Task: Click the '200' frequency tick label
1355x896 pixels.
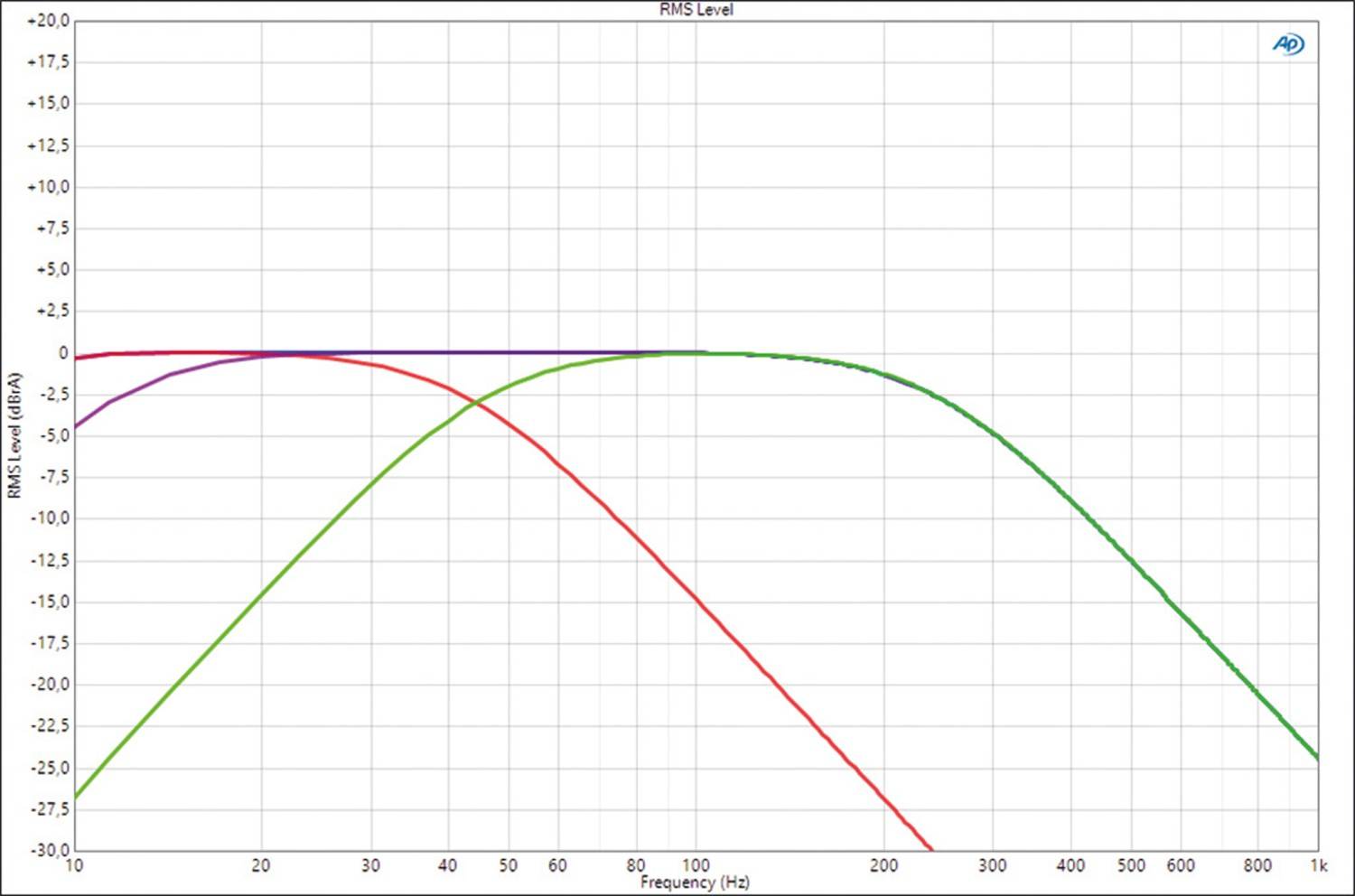Action: pos(883,865)
